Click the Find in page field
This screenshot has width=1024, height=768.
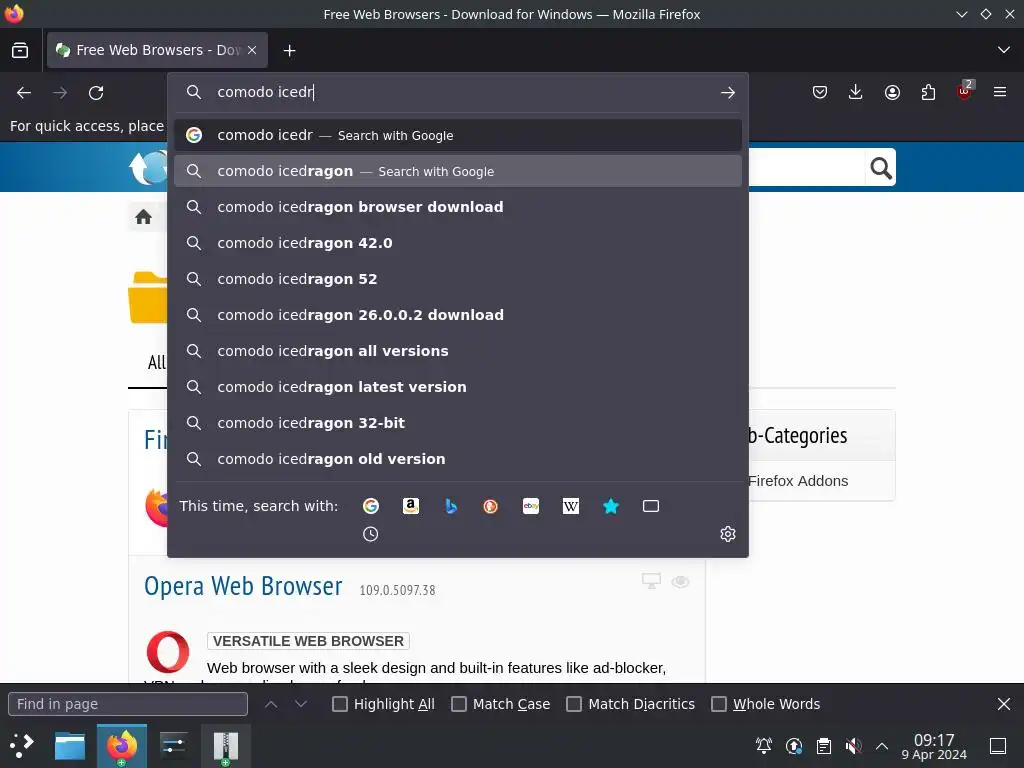coord(128,704)
